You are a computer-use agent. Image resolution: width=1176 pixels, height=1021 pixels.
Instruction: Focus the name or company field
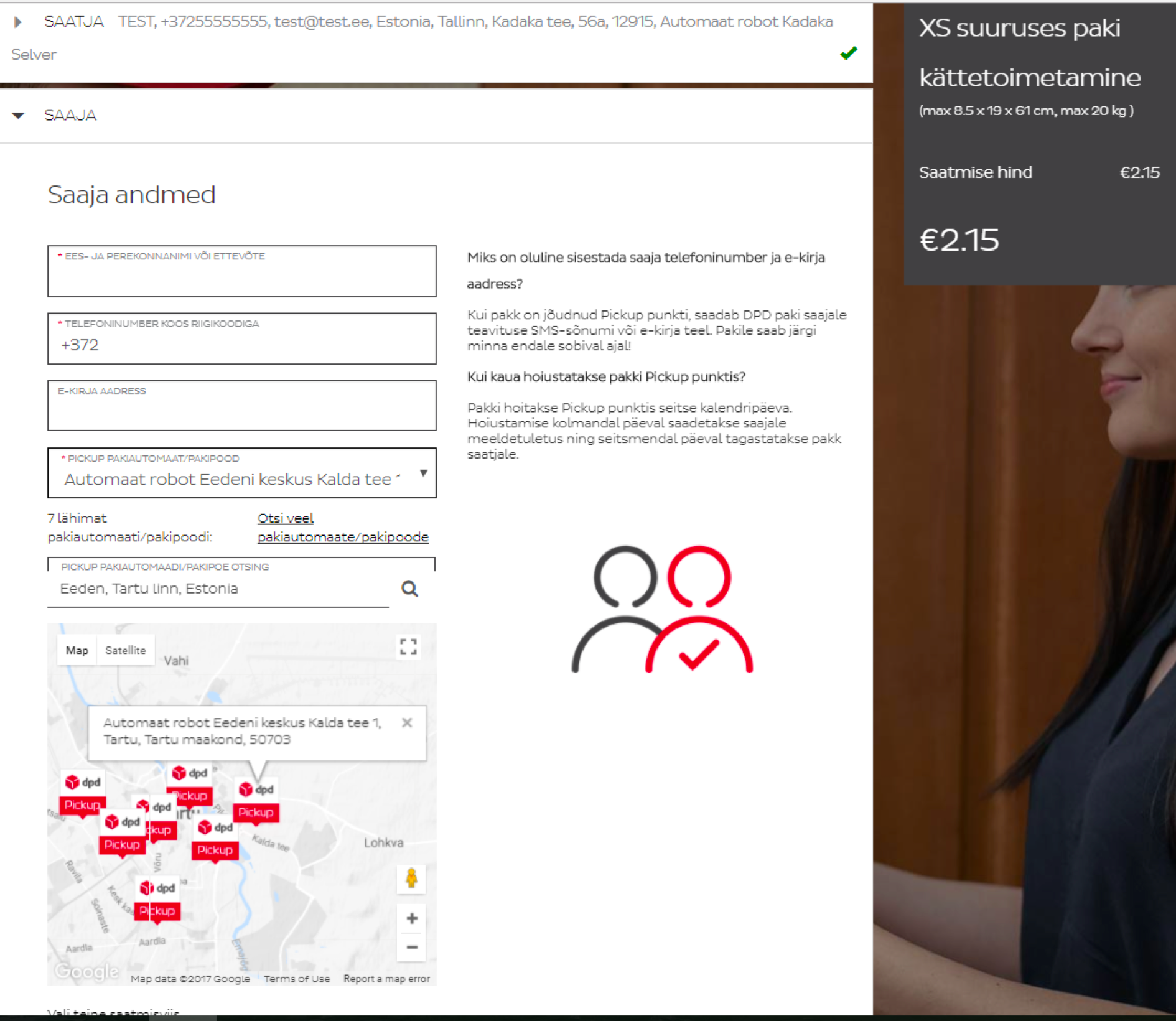click(x=242, y=271)
